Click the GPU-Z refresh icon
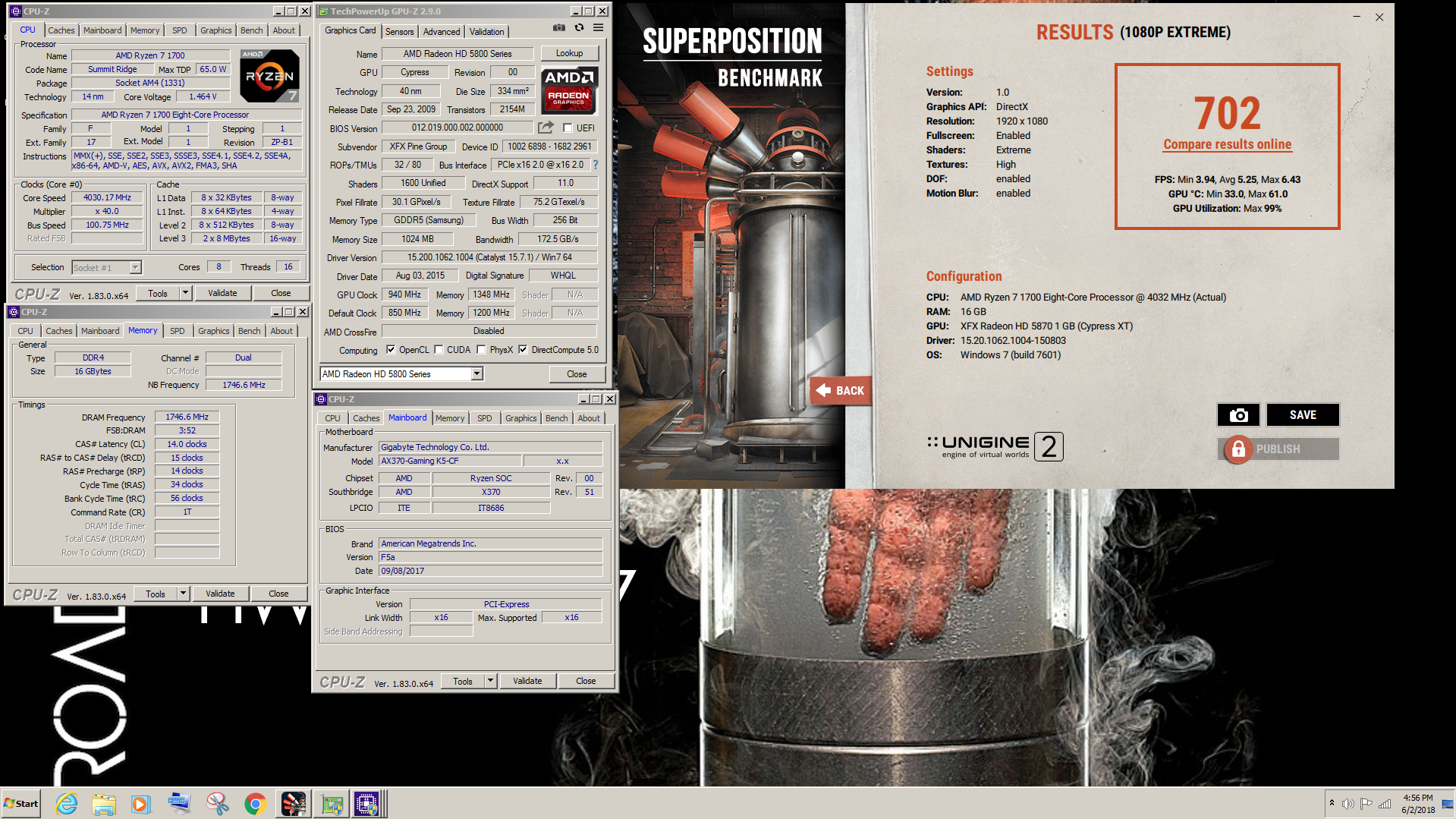 pos(579,27)
